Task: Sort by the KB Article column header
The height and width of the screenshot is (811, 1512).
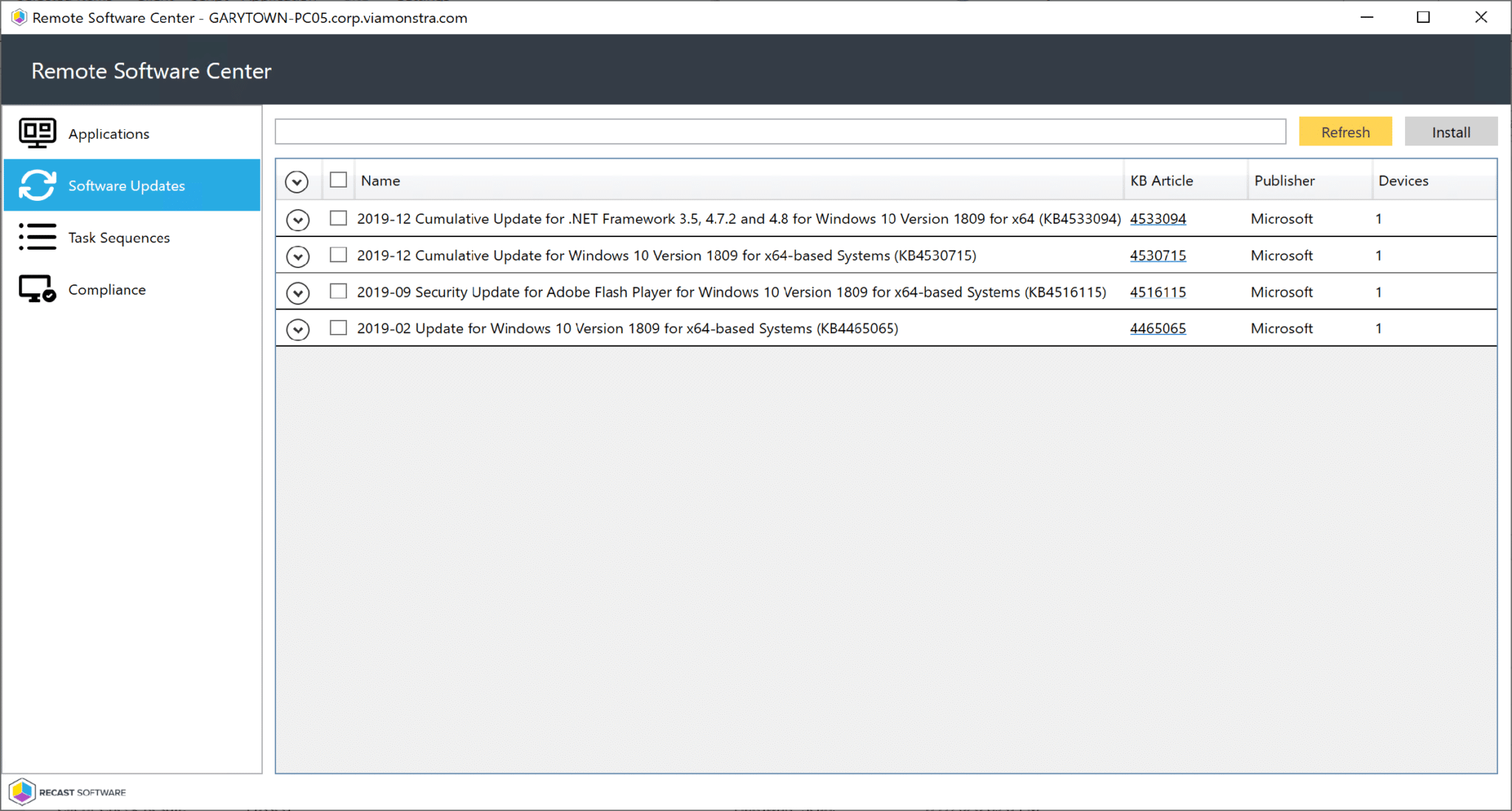Action: point(1186,180)
